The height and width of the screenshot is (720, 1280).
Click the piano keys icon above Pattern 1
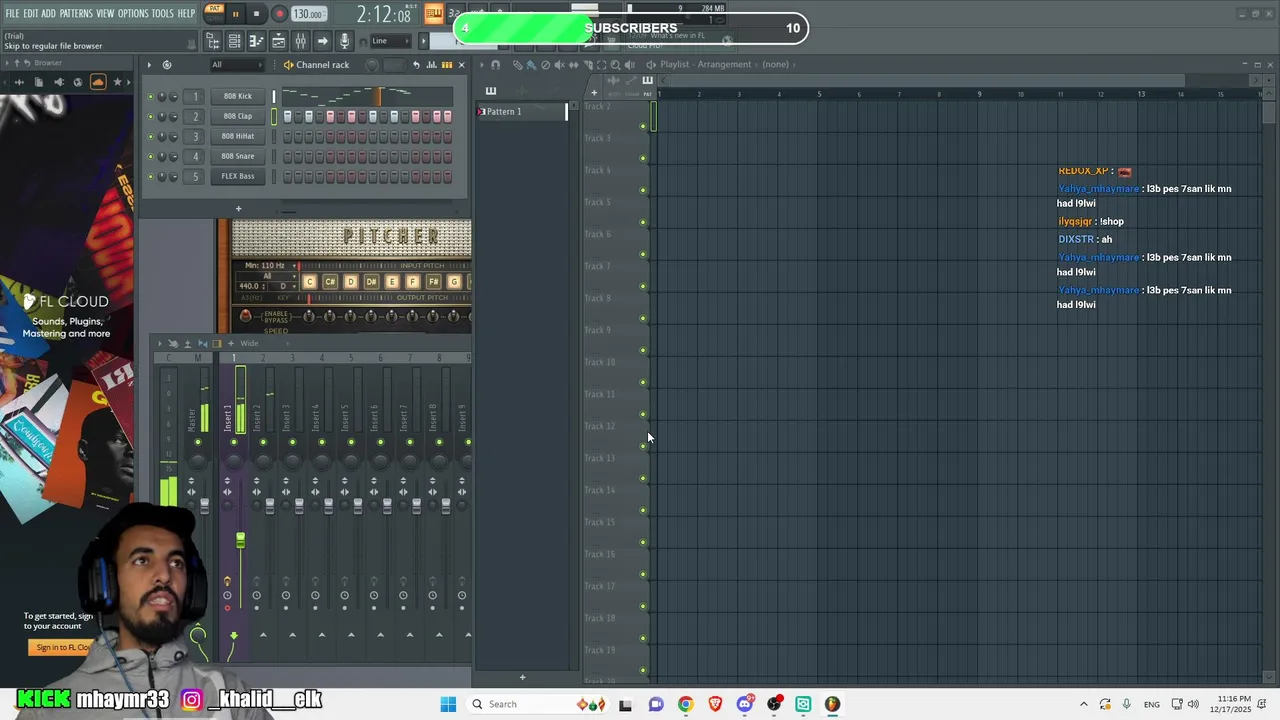point(491,91)
